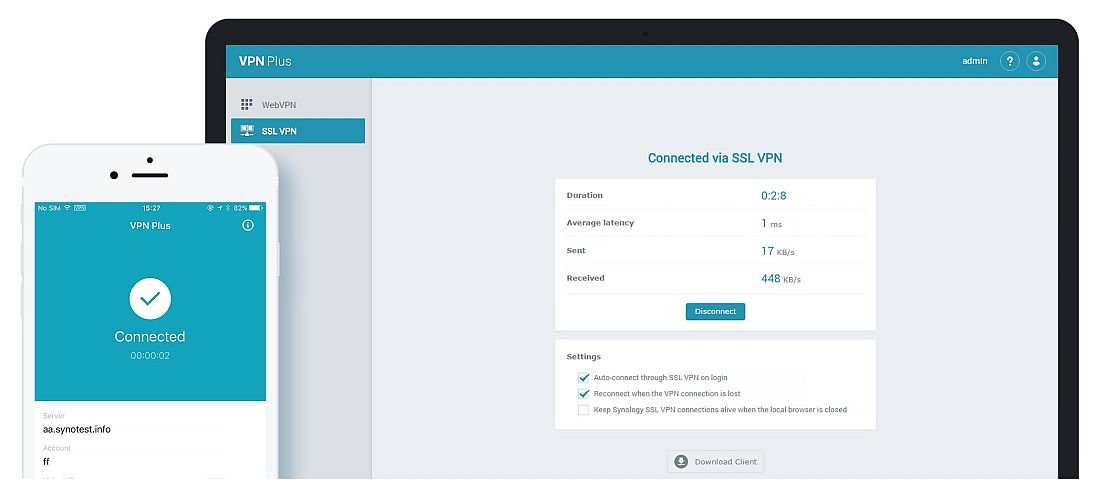The width and height of the screenshot is (1100, 482).
Task: Enable Keep Synology SSL VPN connections alive
Action: (x=583, y=410)
